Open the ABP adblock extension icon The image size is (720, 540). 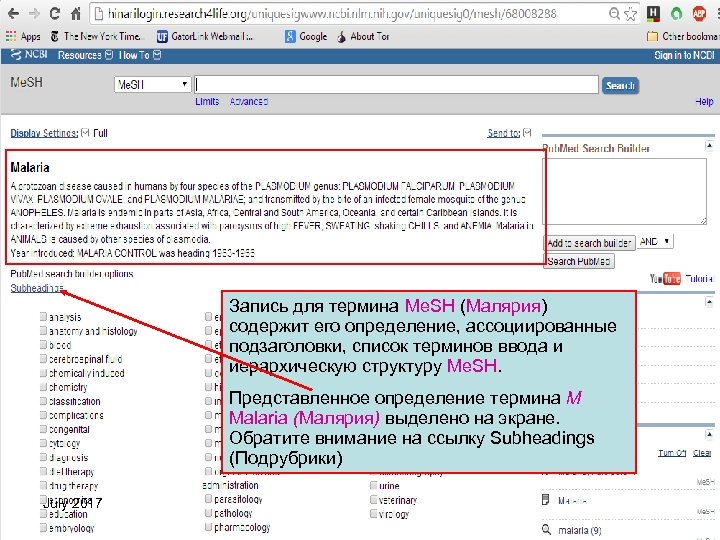(x=699, y=14)
